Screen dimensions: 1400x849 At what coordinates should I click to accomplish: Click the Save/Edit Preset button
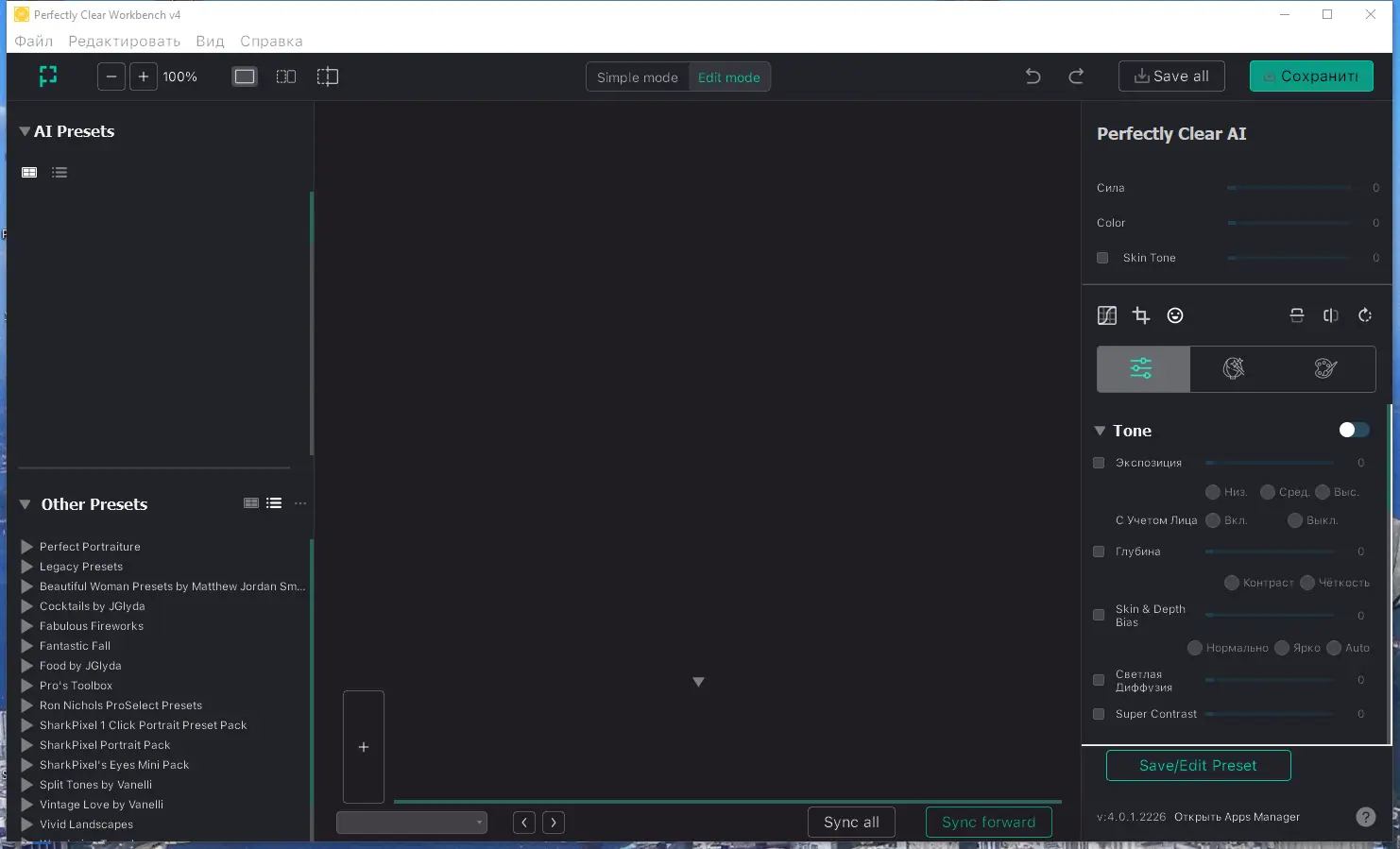click(x=1198, y=766)
